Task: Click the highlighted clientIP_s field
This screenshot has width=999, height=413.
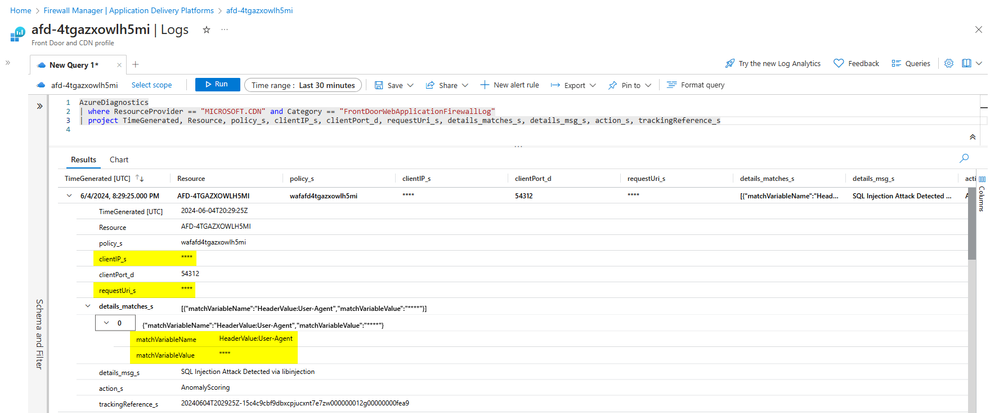Action: pos(145,258)
